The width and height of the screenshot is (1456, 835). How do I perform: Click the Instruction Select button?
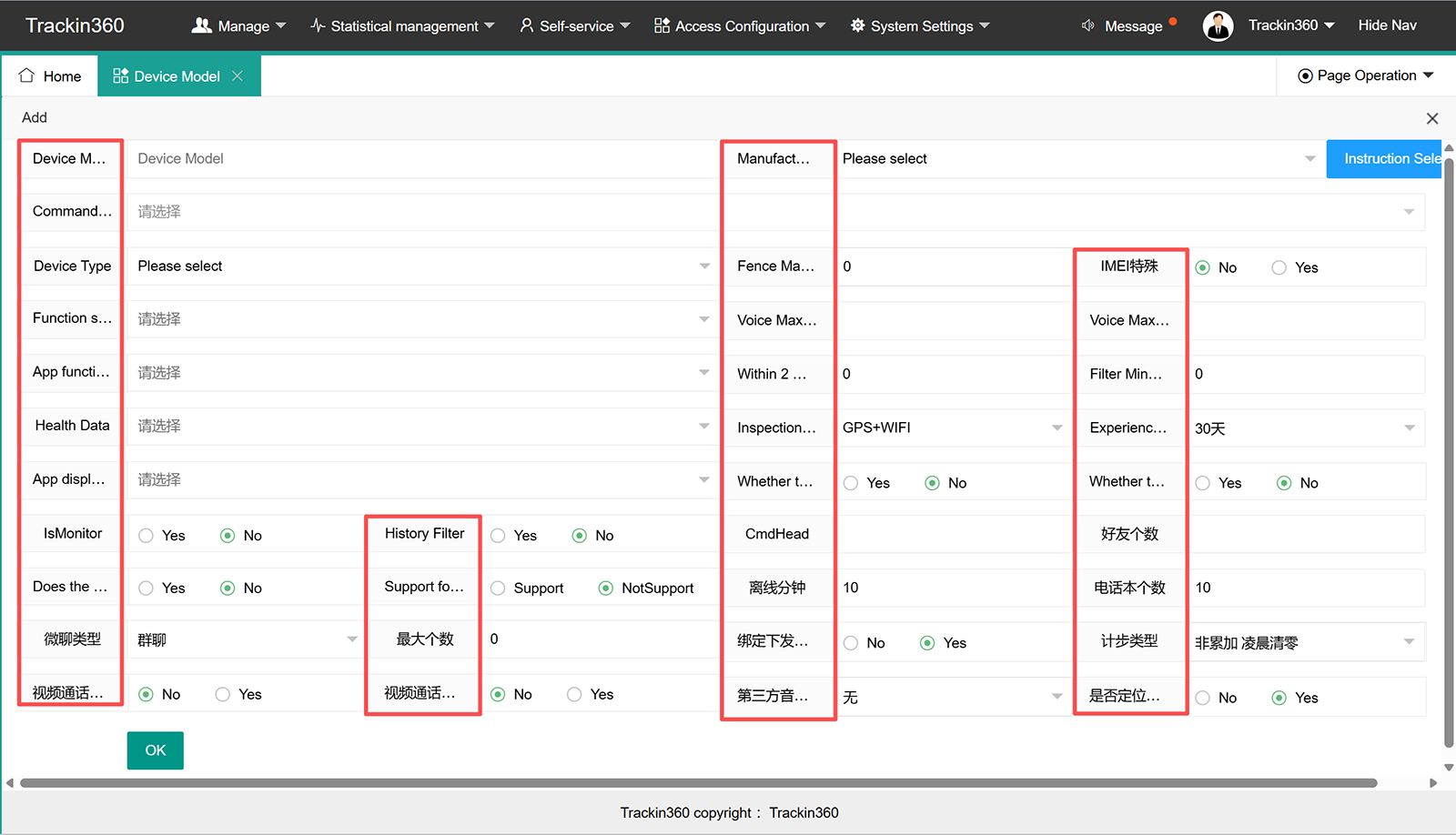click(x=1383, y=158)
